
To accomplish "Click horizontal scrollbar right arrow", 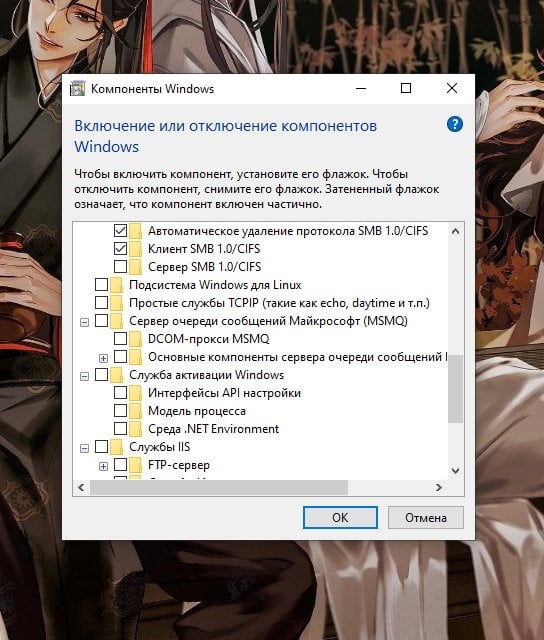I will point(439,487).
